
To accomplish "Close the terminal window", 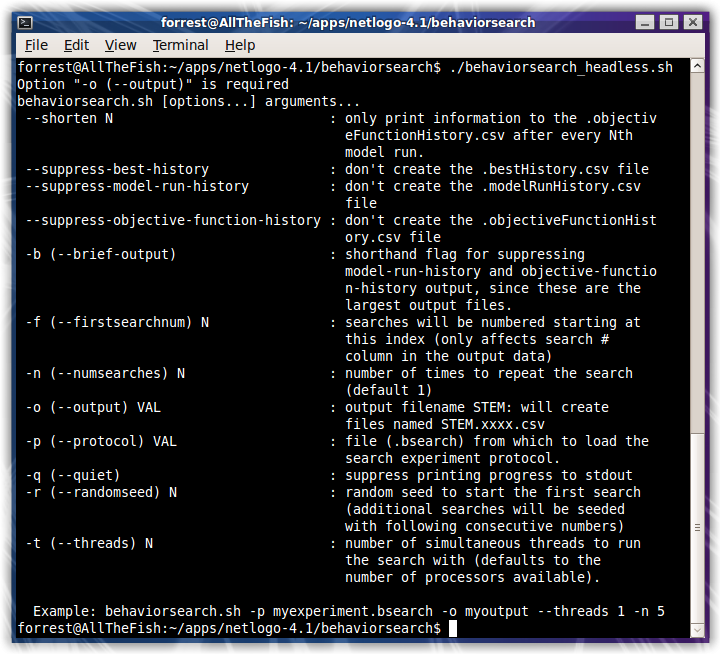I will [692, 22].
